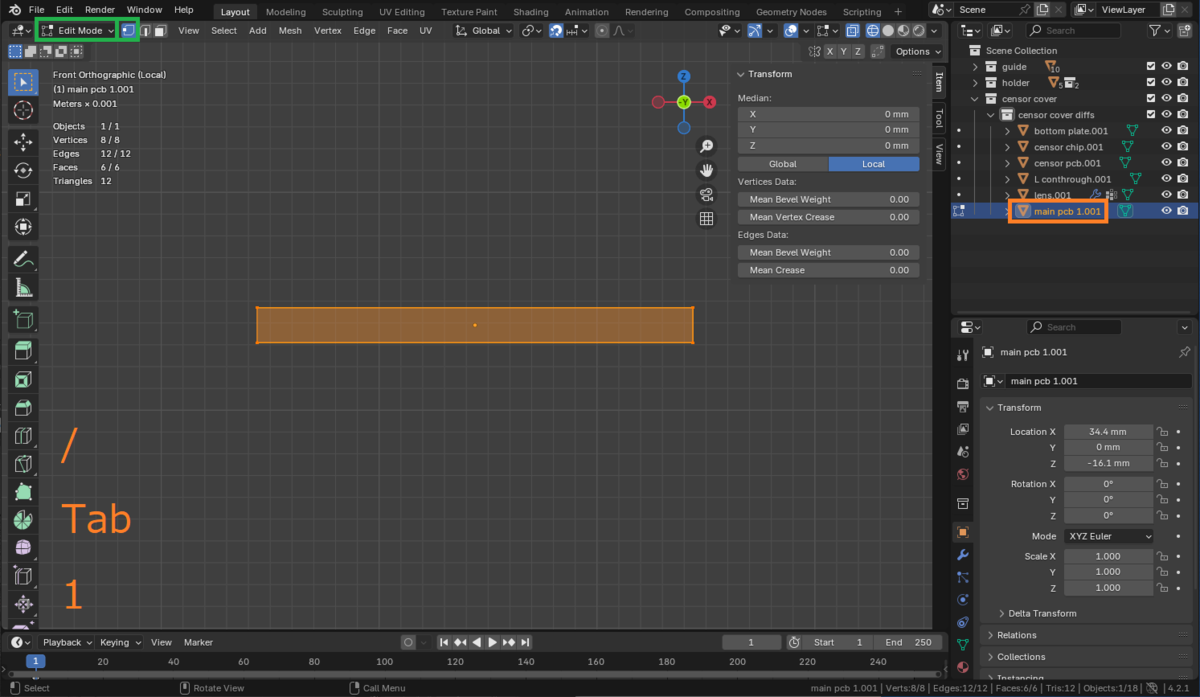
Task: Hide bottom plate.001 in viewport
Action: pos(1166,131)
